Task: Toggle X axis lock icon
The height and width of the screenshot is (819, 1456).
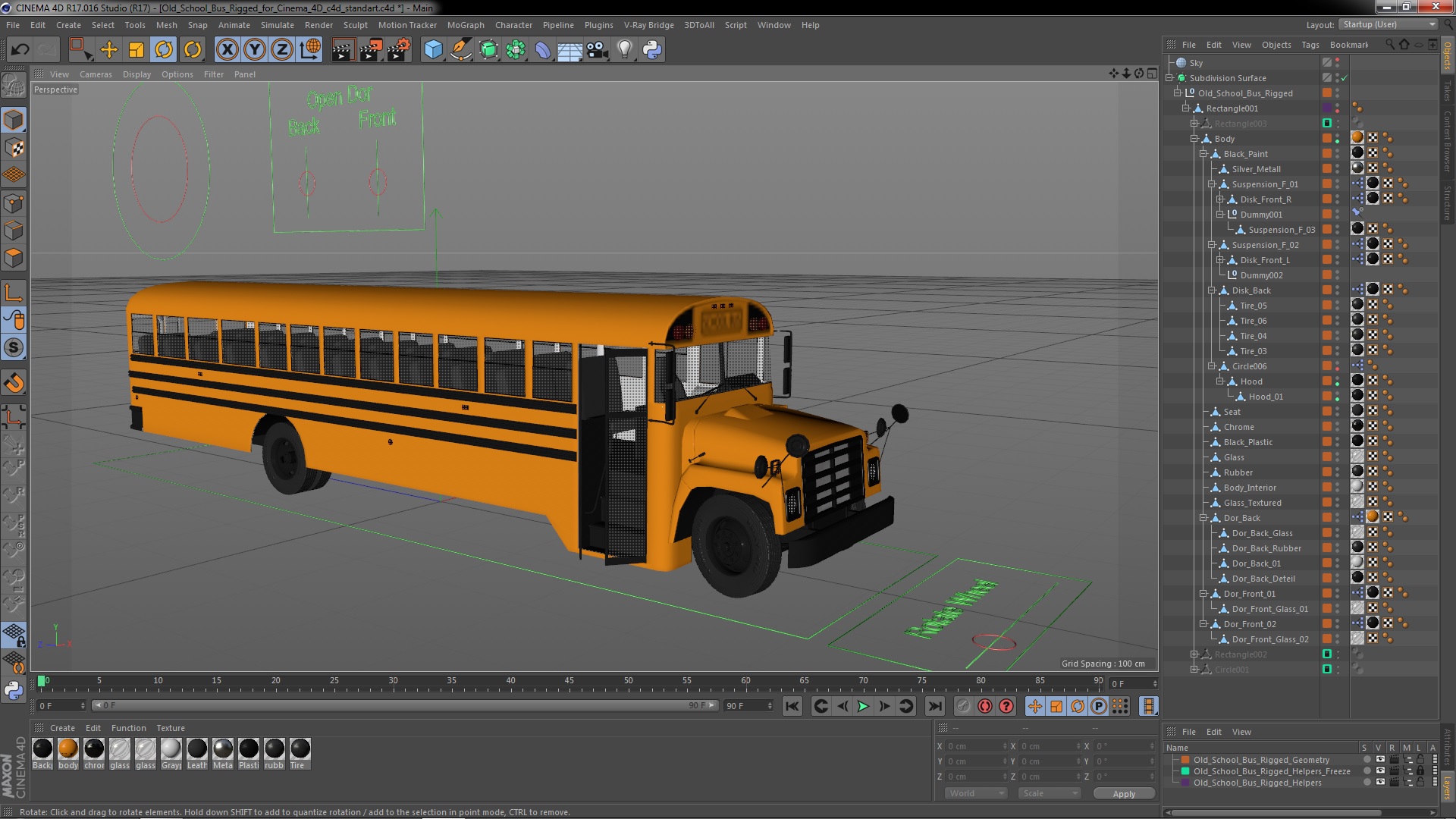Action: click(x=227, y=50)
